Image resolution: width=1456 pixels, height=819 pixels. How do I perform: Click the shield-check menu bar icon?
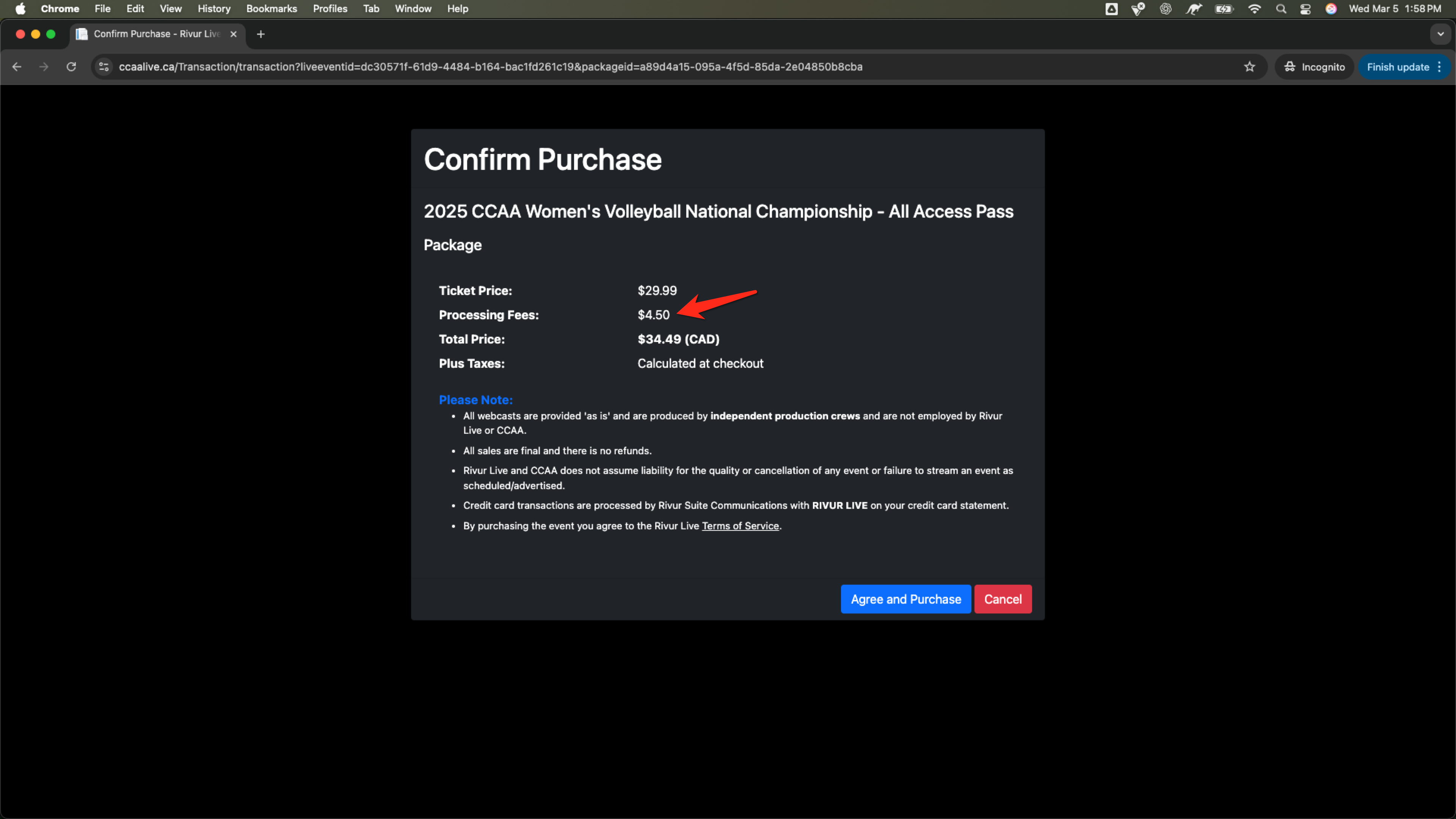click(1138, 8)
